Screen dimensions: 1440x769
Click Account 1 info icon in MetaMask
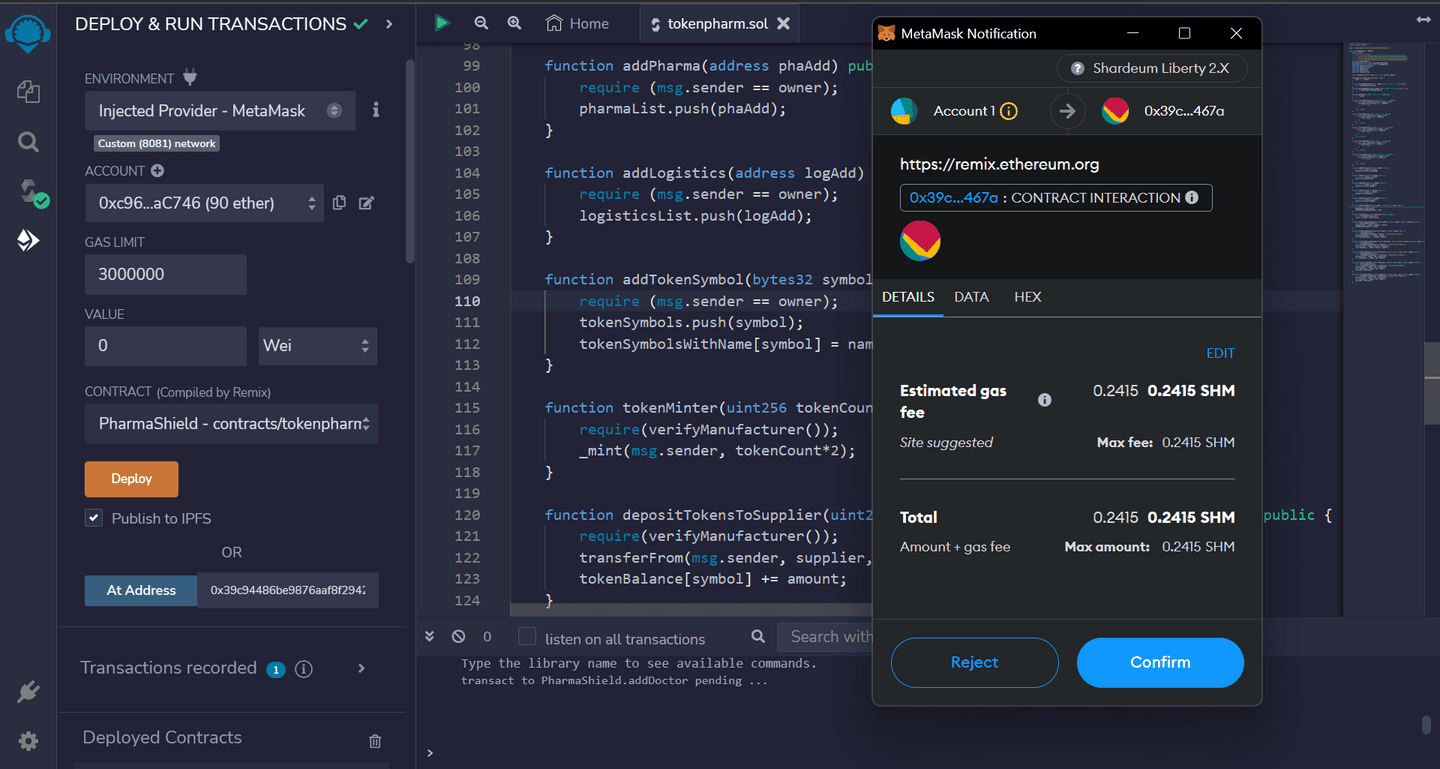(x=1009, y=111)
